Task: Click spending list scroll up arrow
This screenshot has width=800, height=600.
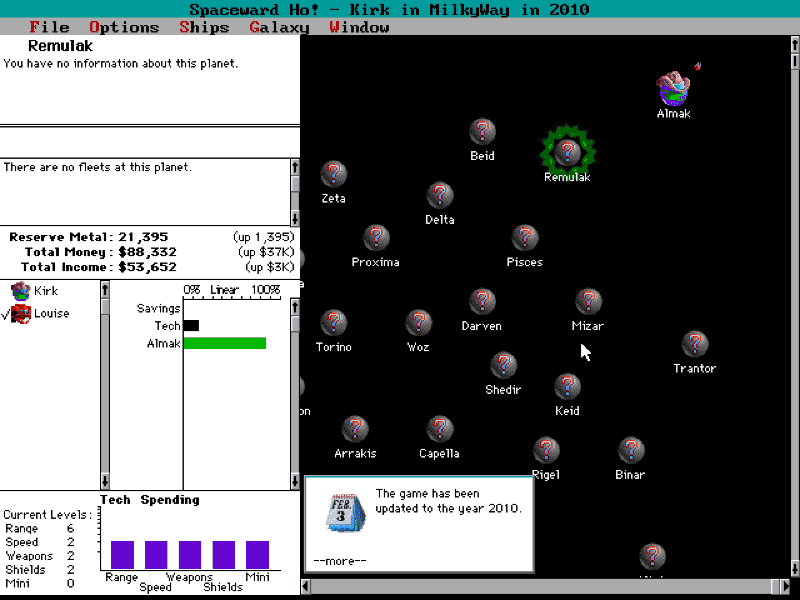Action: point(295,307)
